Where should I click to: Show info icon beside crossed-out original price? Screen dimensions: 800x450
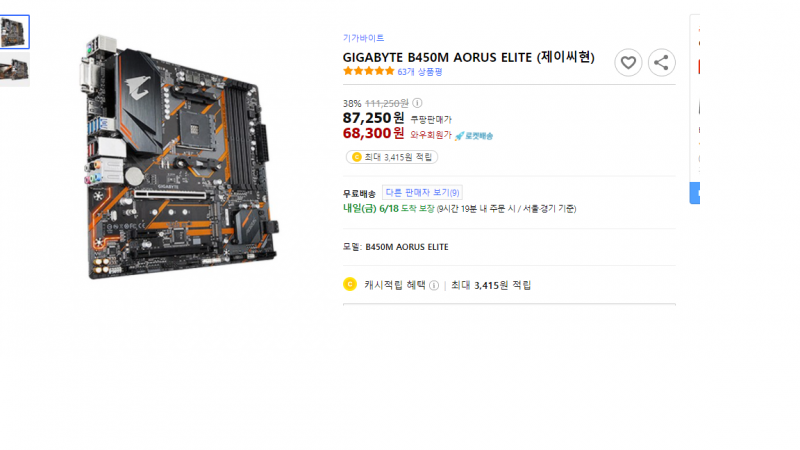tap(417, 103)
